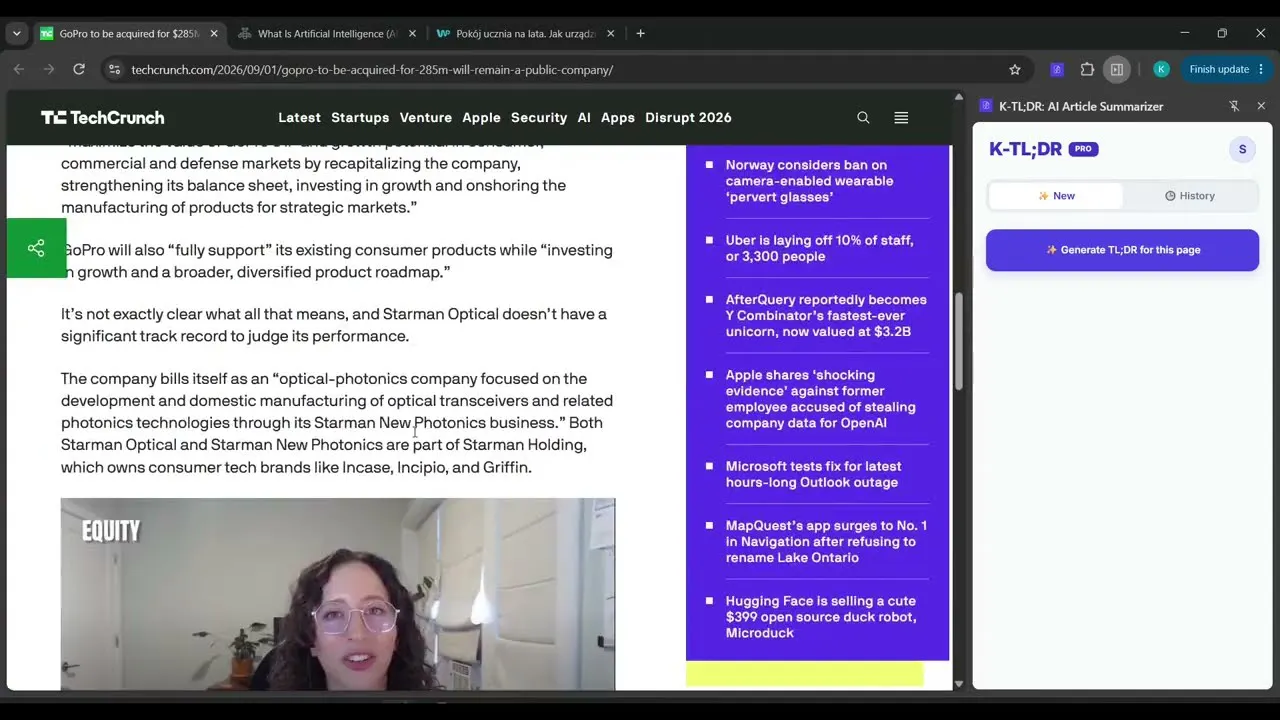
Task: Close the K-TL;DR side panel
Action: point(1261,106)
